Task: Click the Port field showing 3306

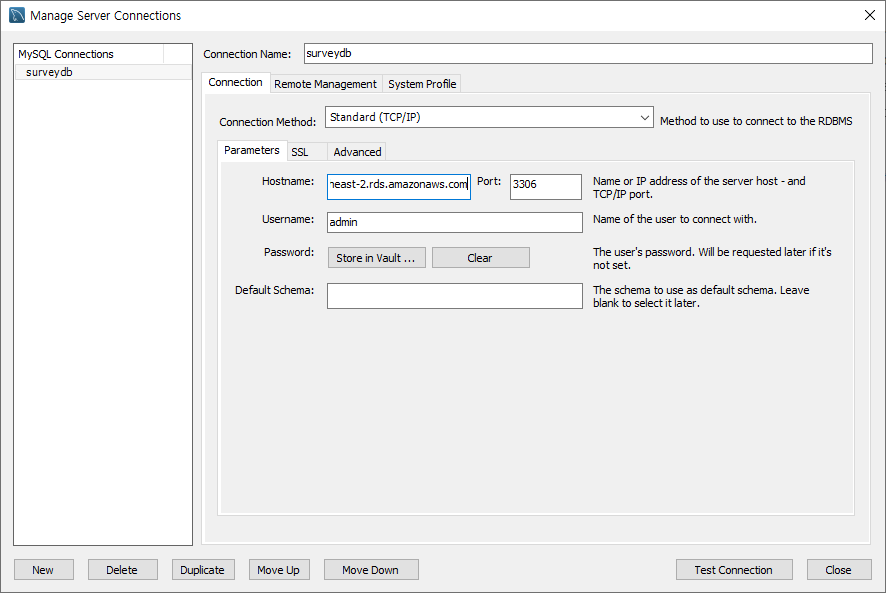Action: pyautogui.click(x=546, y=187)
